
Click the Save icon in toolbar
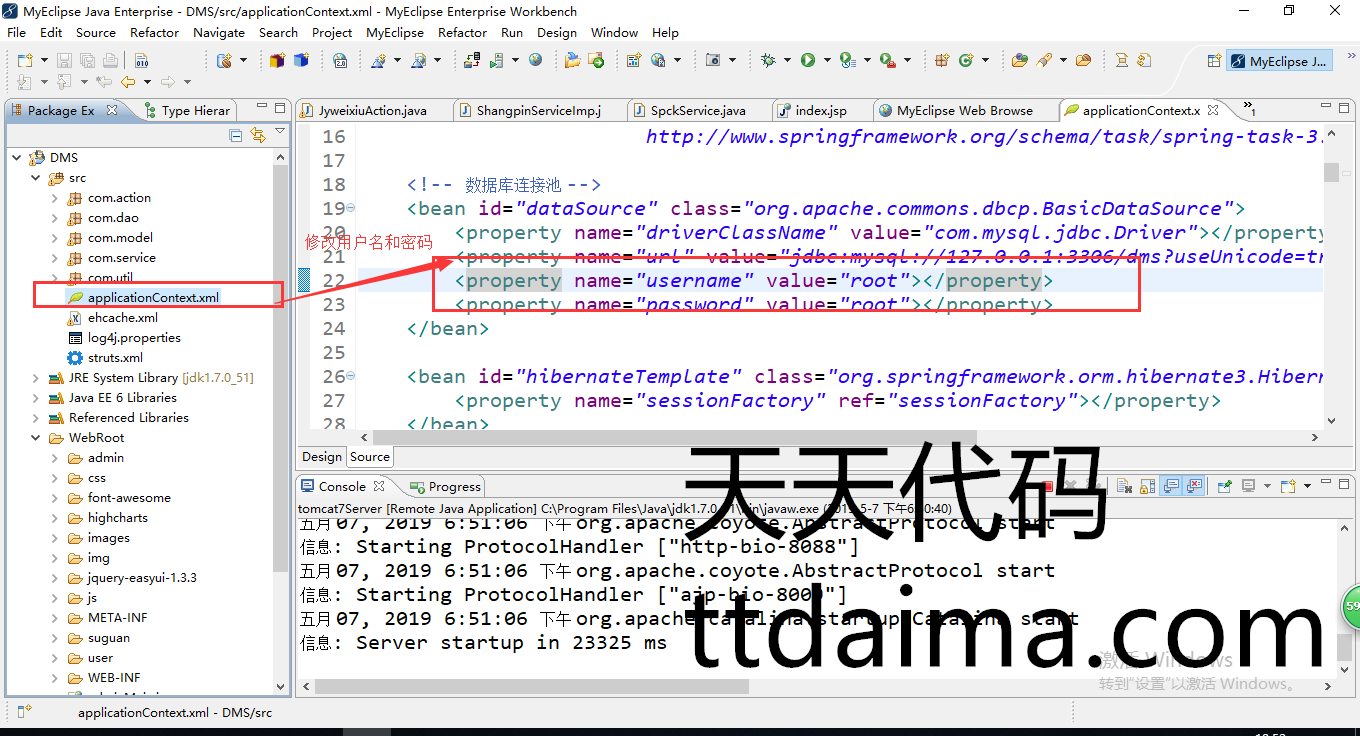64,61
